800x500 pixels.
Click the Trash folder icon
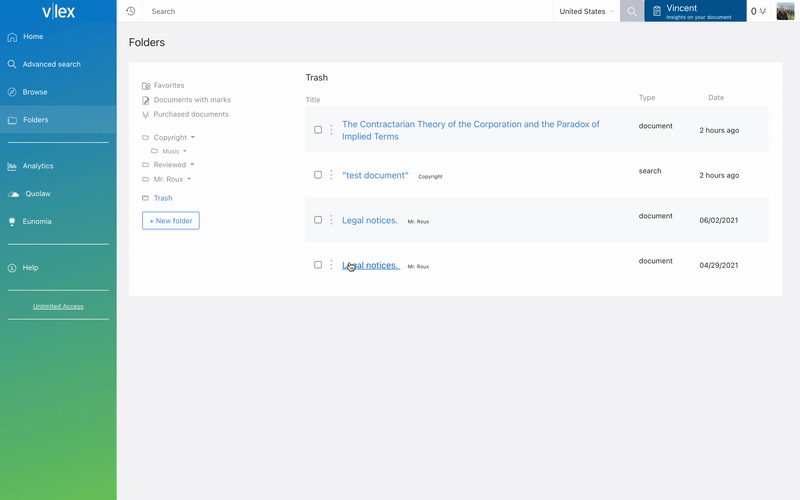pyautogui.click(x=145, y=198)
